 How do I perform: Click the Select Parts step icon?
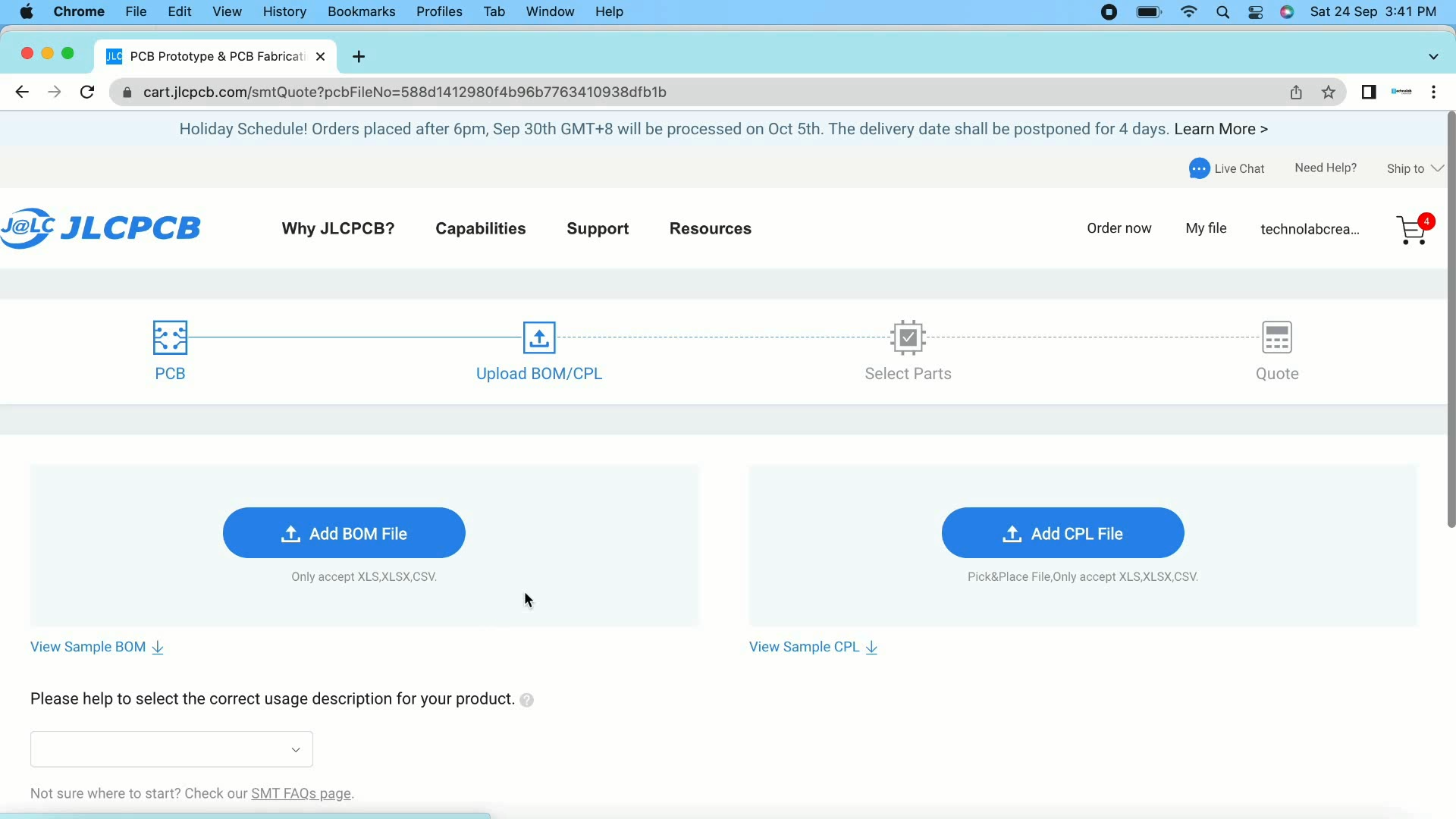pyautogui.click(x=908, y=337)
